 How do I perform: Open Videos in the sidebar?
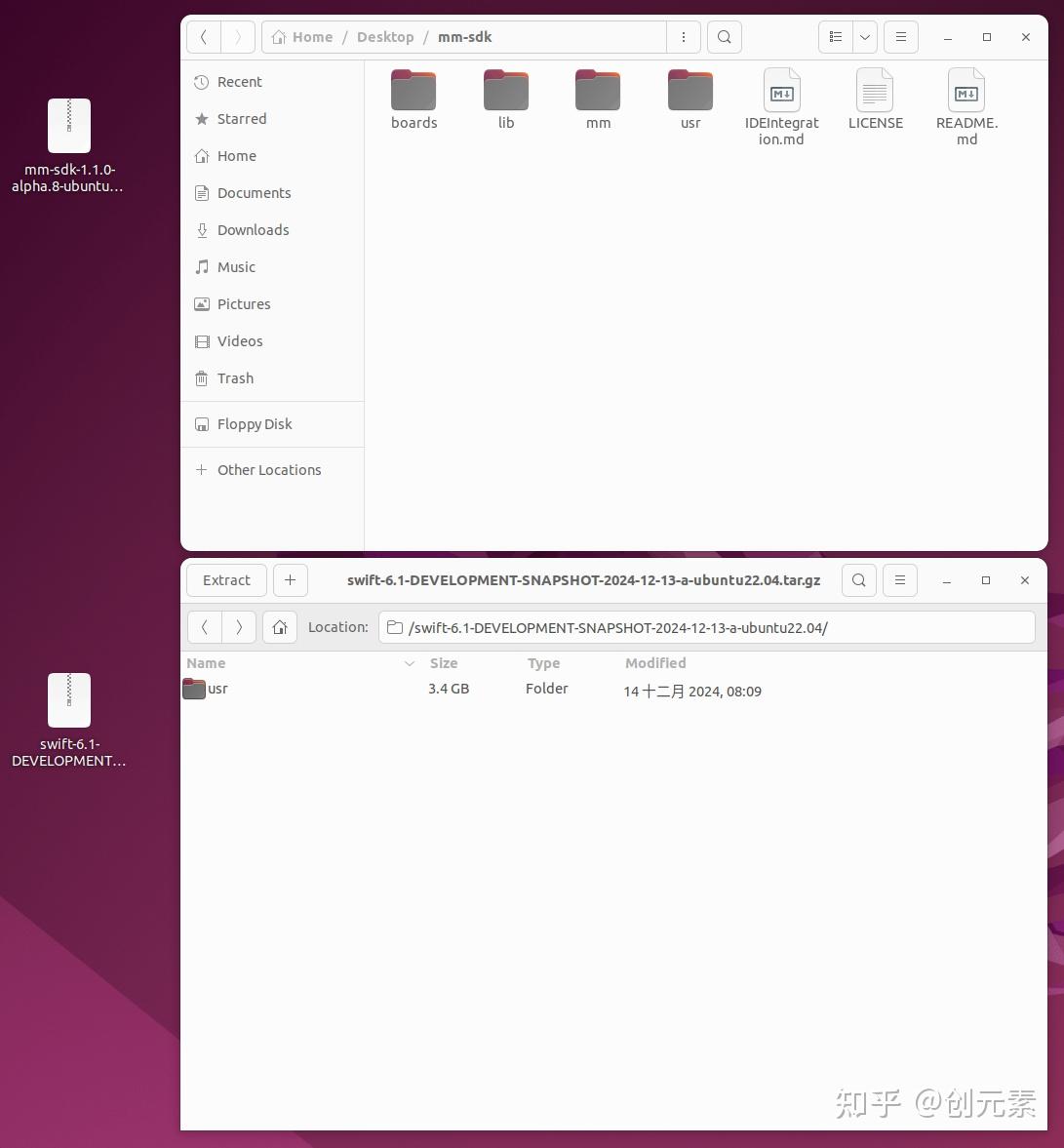coord(272,341)
